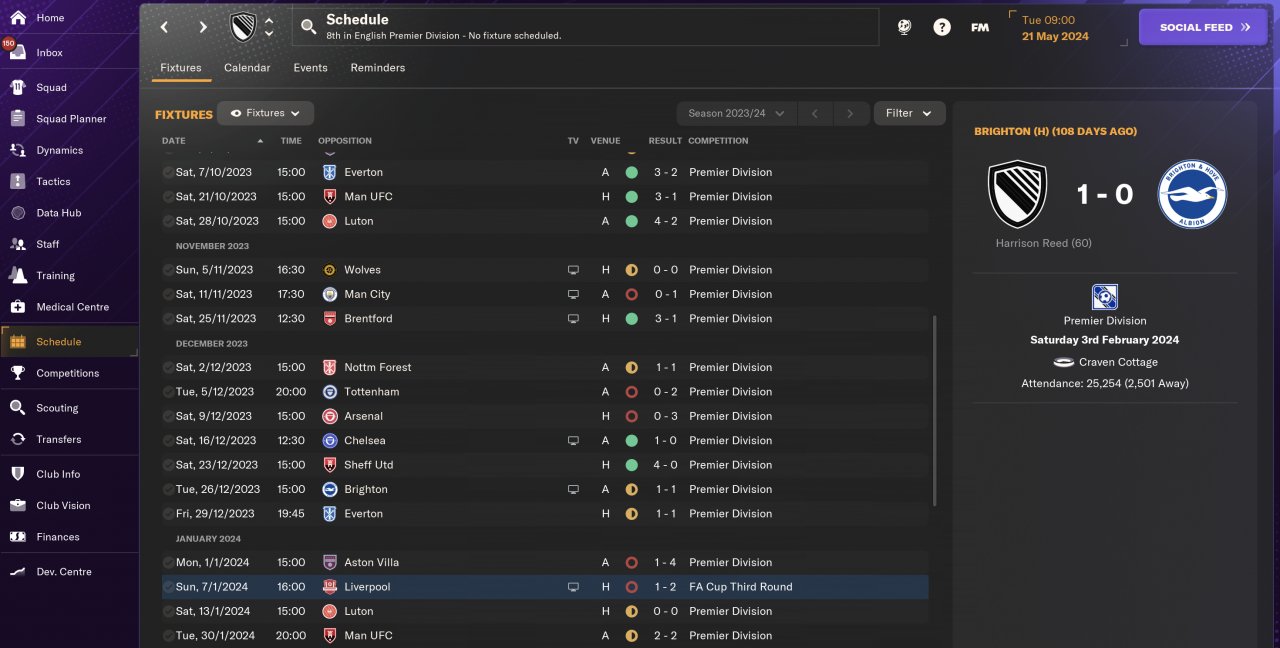Open the Tactics sidebar icon
1280x648 pixels.
tap(17, 181)
